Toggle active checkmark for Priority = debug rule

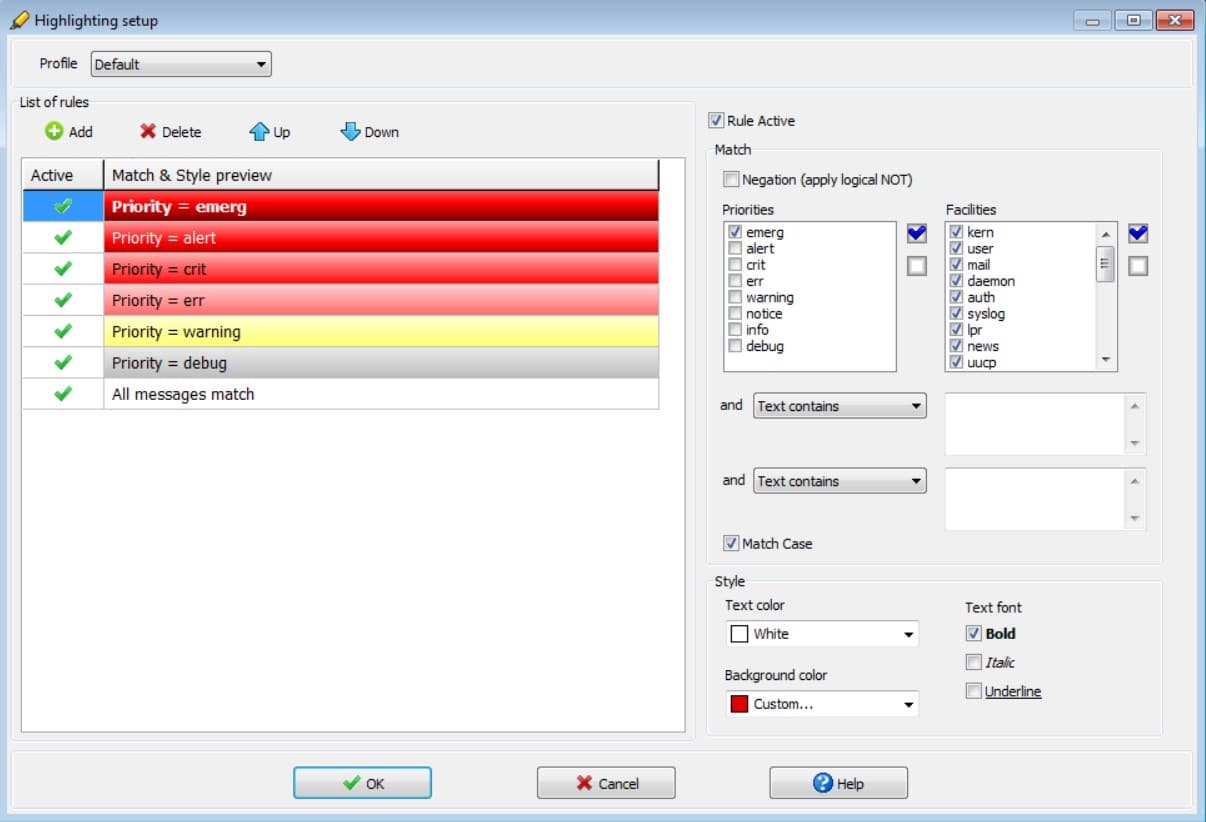63,362
